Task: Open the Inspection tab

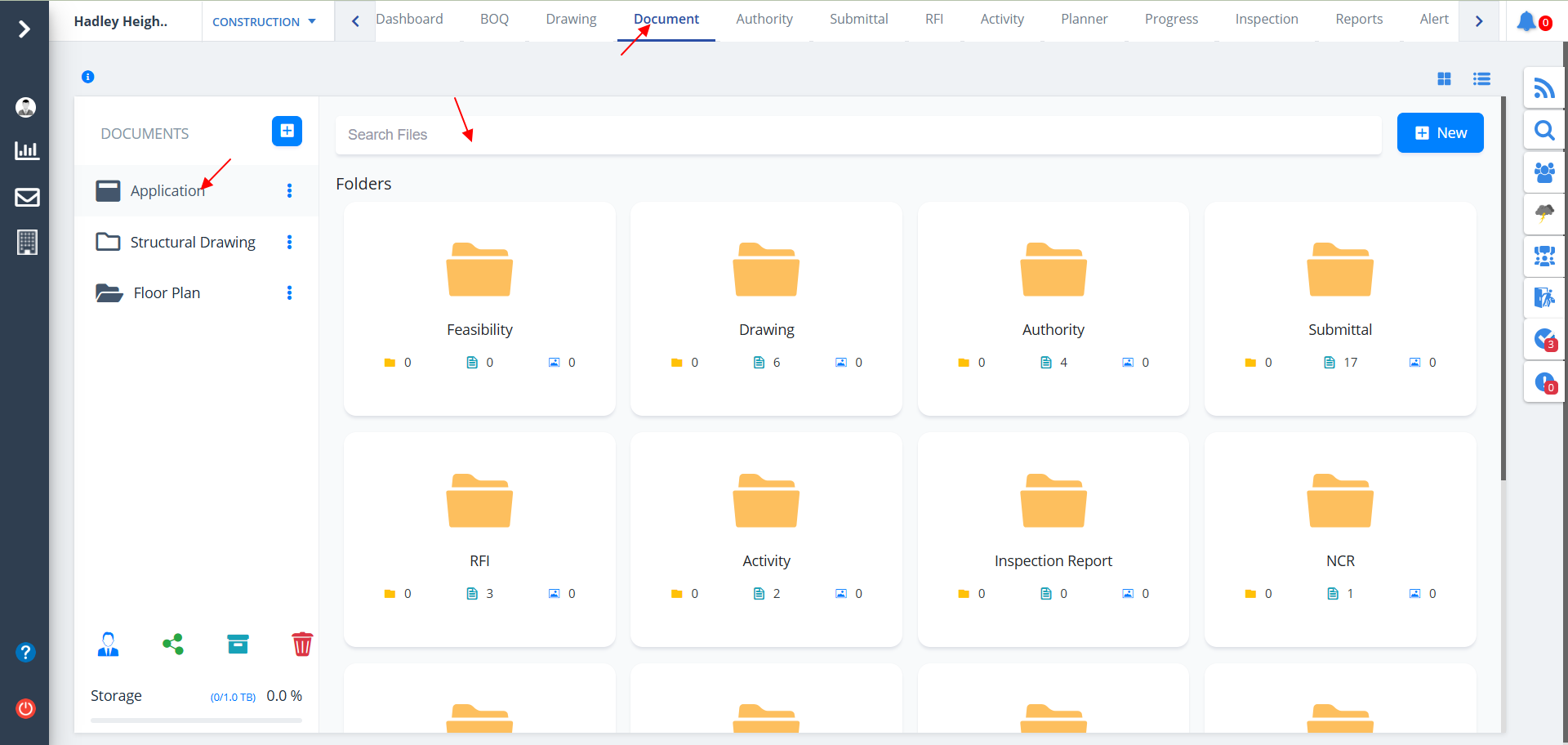Action: [x=1266, y=20]
